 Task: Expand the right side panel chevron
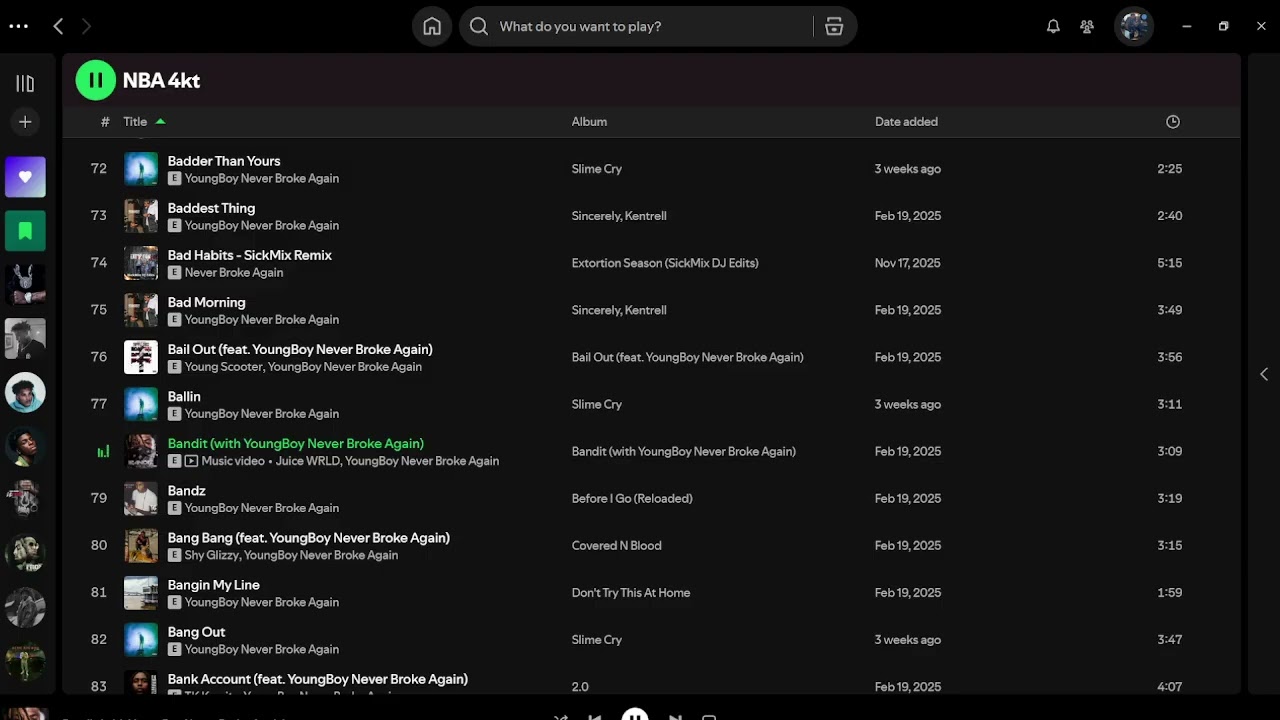click(x=1264, y=374)
